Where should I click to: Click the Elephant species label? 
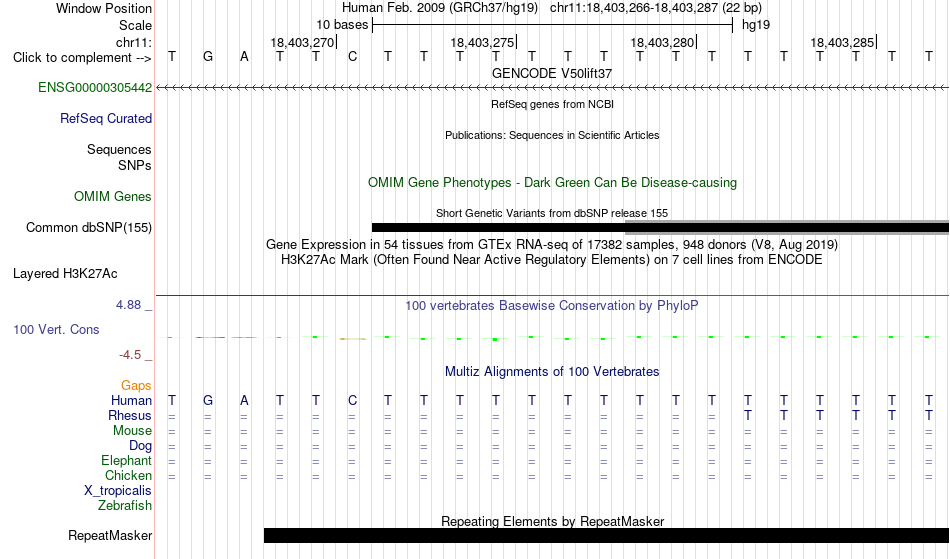tap(126, 461)
